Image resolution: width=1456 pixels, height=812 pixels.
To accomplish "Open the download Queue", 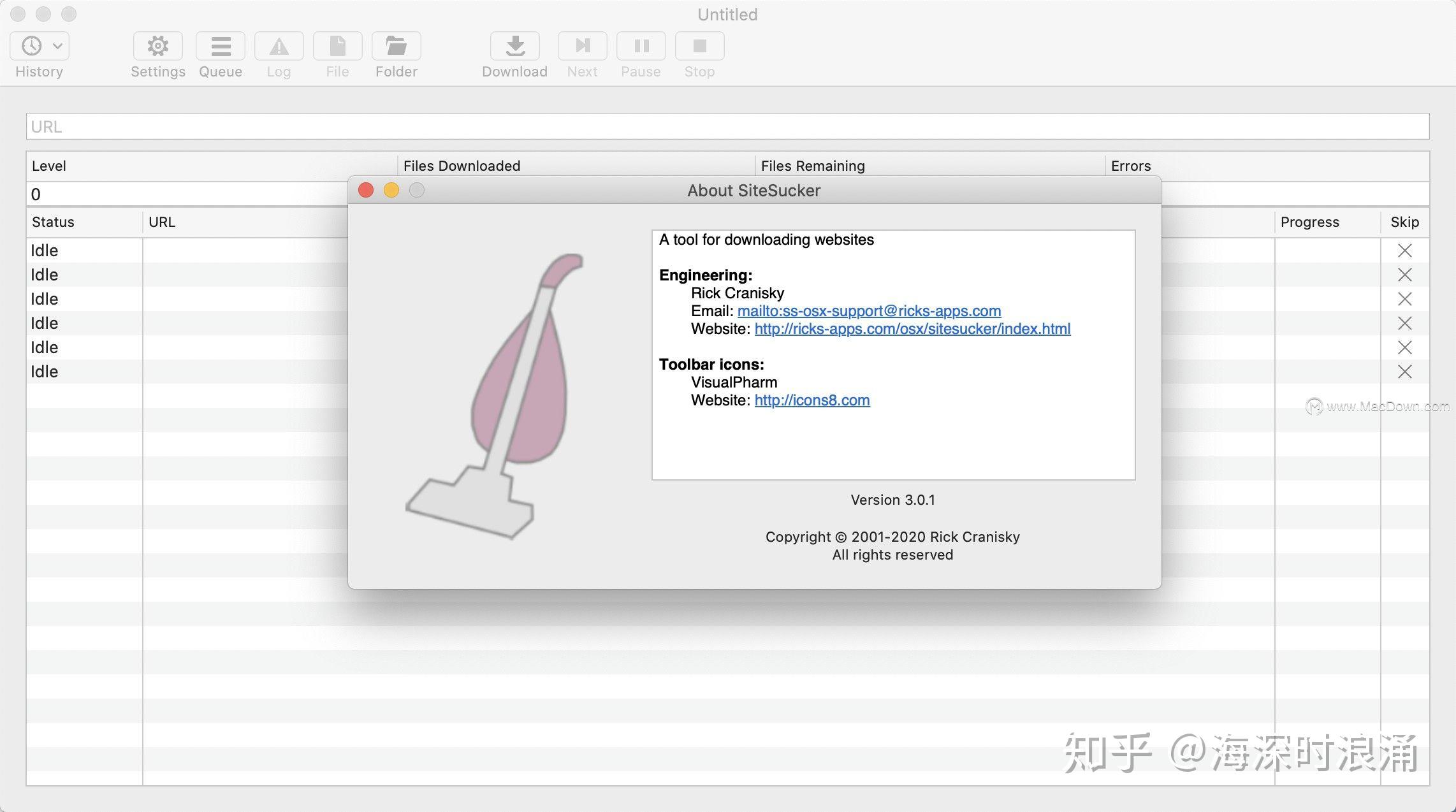I will pyautogui.click(x=220, y=46).
